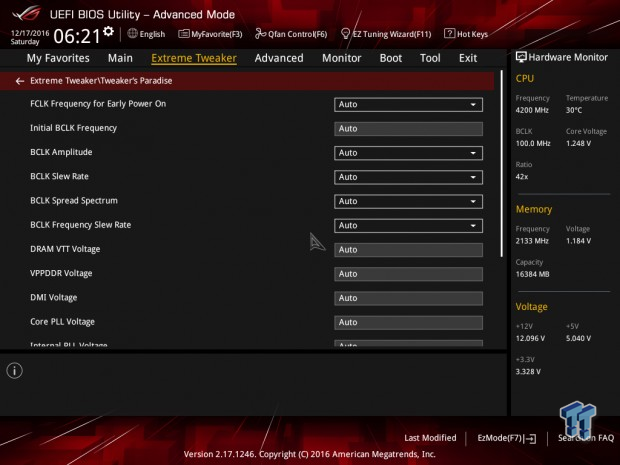Click the 100.0 MHz BCLK value
620x465 pixels.
tap(533, 144)
